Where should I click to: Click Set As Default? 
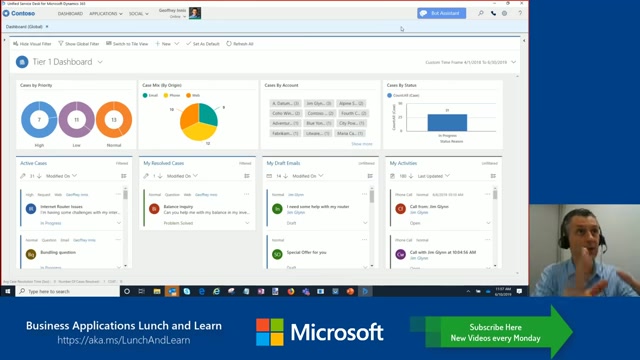pyautogui.click(x=202, y=44)
